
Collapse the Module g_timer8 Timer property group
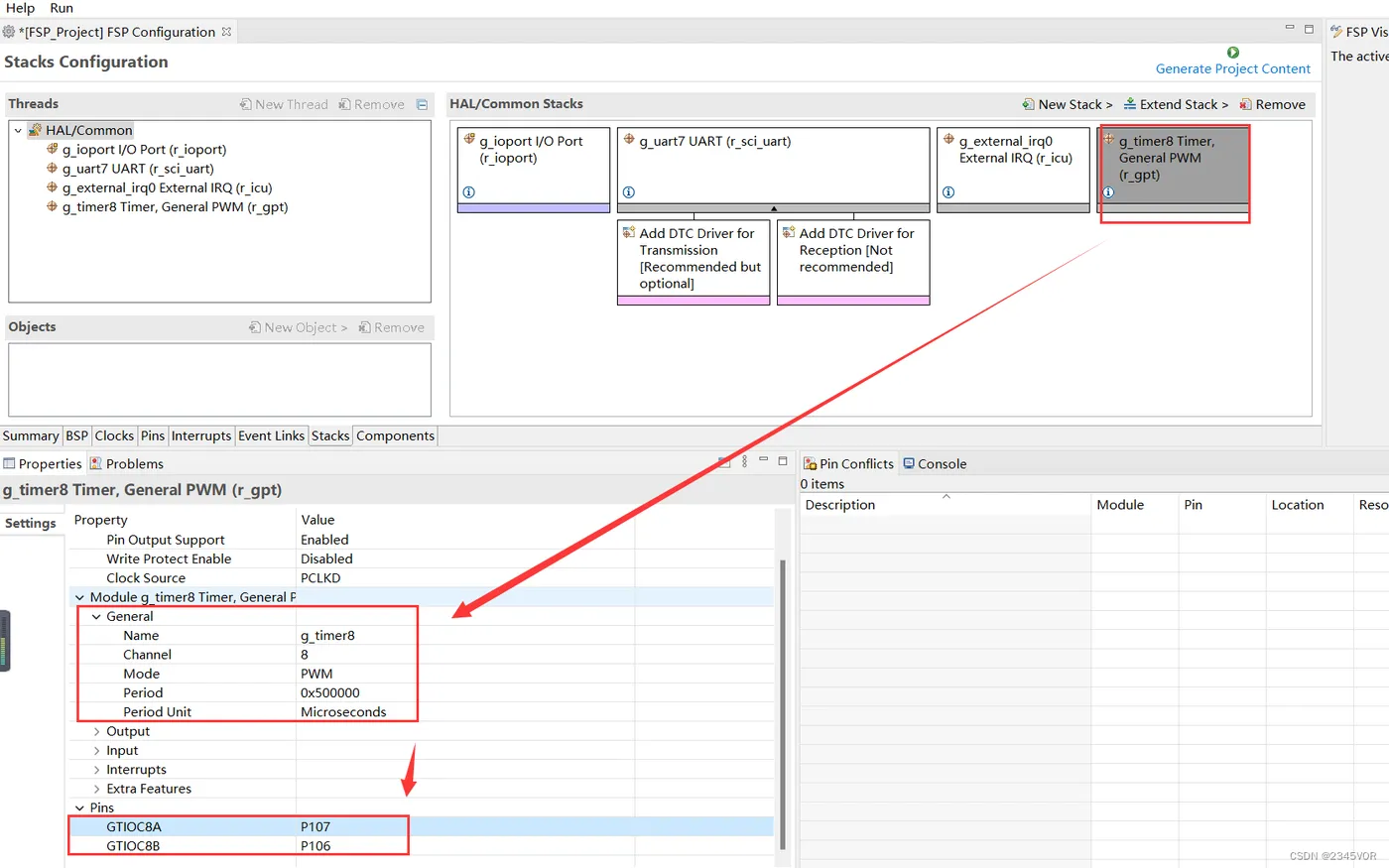[79, 597]
